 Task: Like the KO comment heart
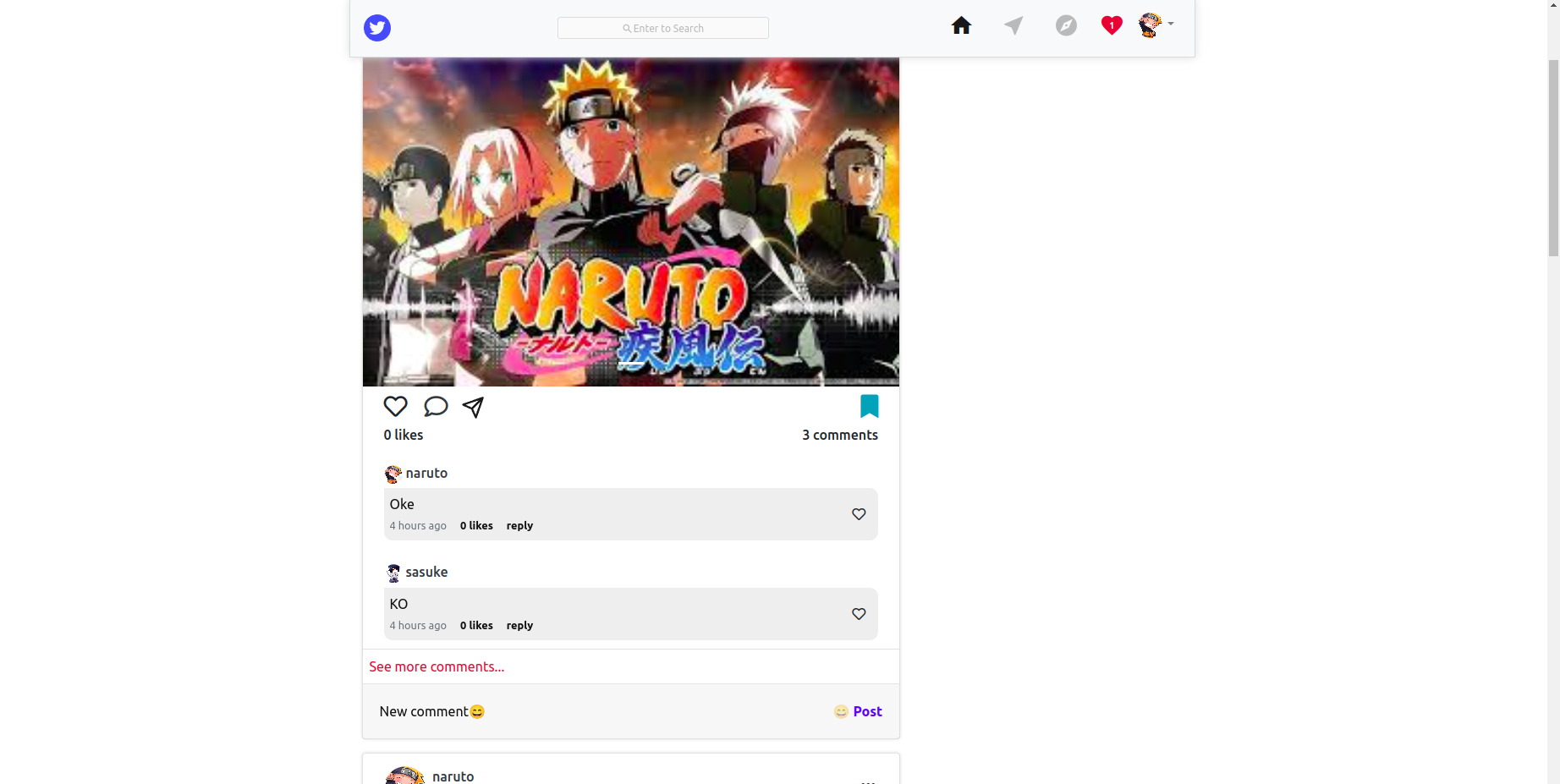click(859, 614)
